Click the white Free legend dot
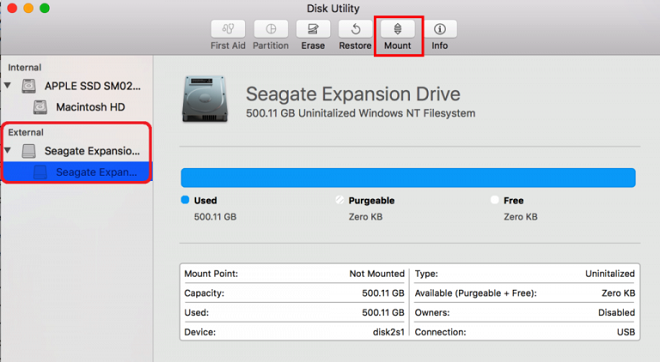This screenshot has height=362, width=660. click(x=495, y=200)
